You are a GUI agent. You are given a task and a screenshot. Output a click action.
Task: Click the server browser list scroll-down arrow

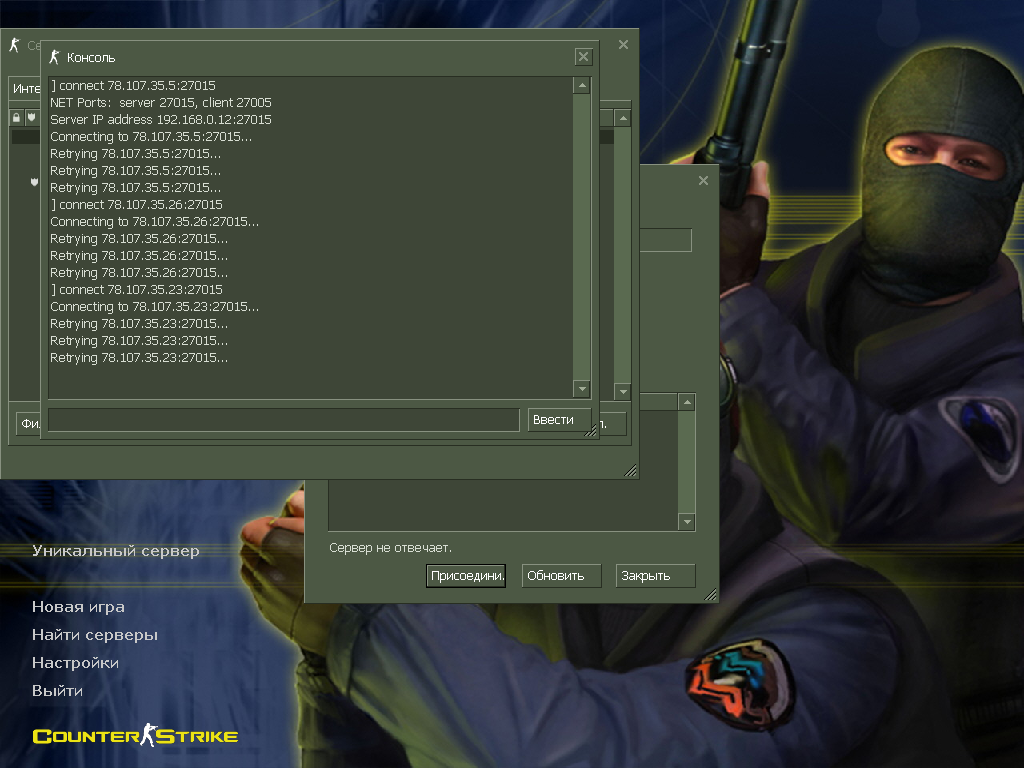623,392
